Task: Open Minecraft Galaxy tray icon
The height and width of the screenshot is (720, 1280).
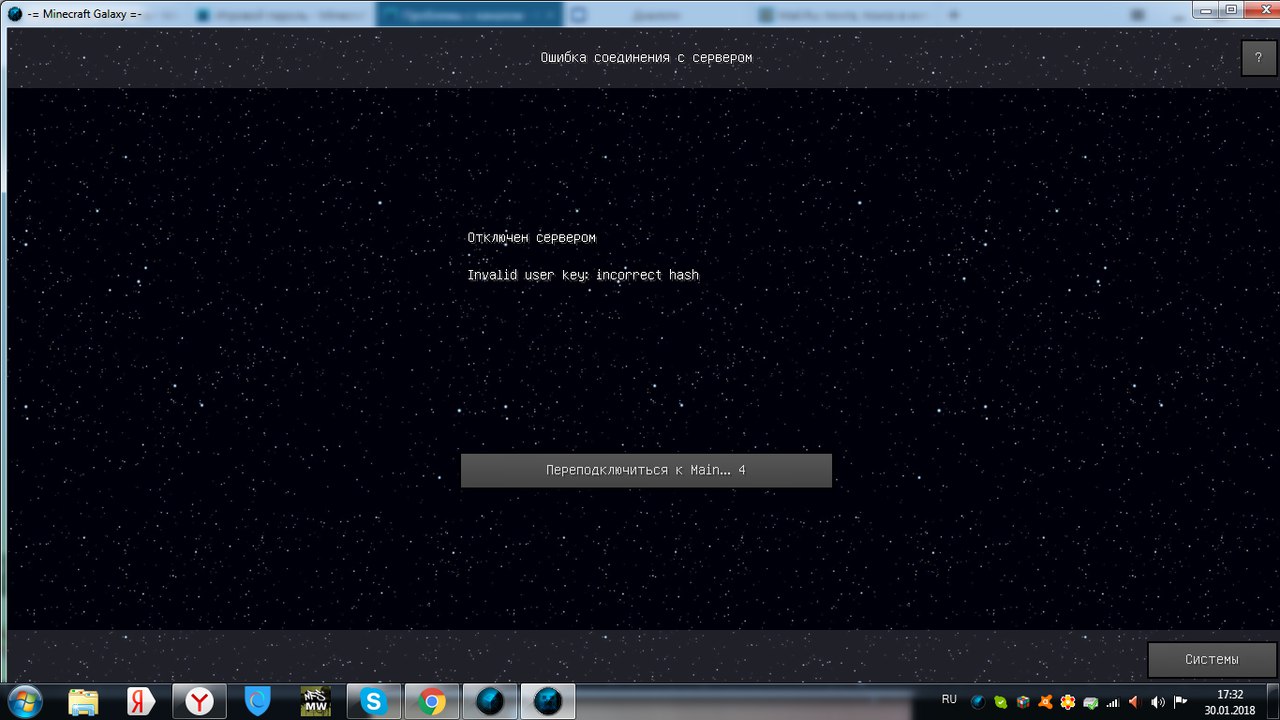Action: 979,702
